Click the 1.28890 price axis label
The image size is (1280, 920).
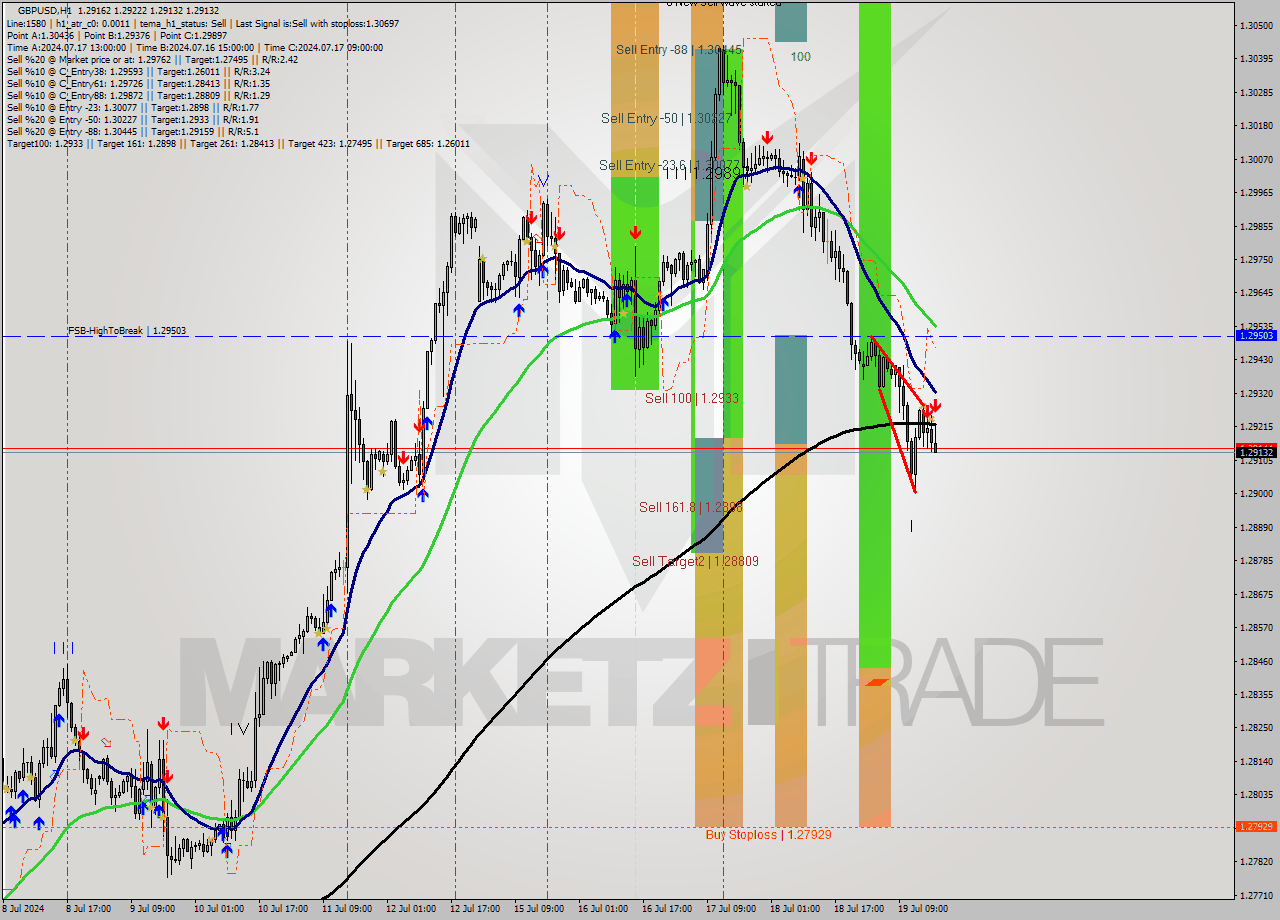(1256, 527)
